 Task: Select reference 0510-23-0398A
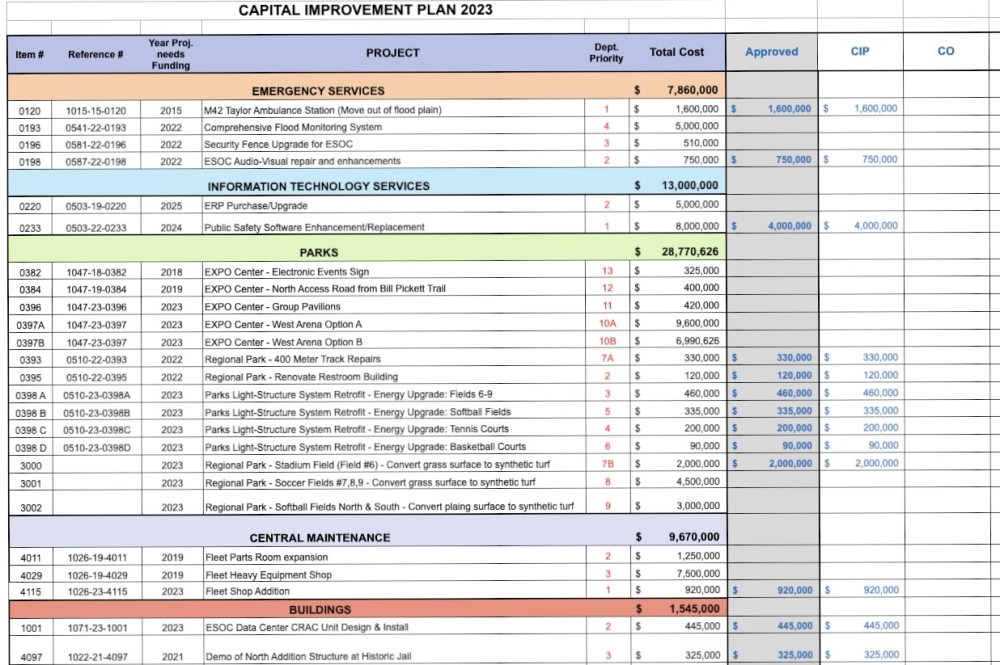(x=96, y=395)
